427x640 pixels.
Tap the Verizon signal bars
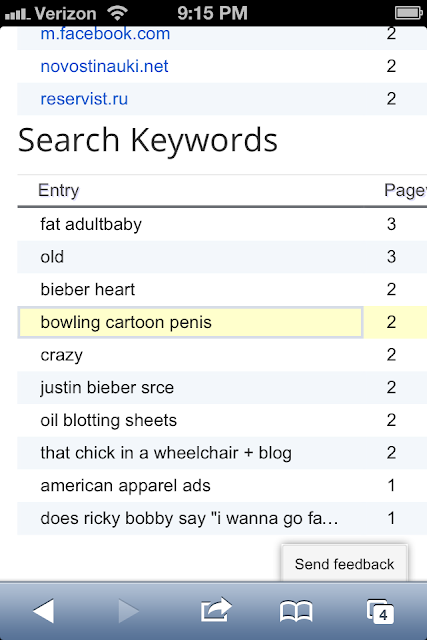(18, 14)
